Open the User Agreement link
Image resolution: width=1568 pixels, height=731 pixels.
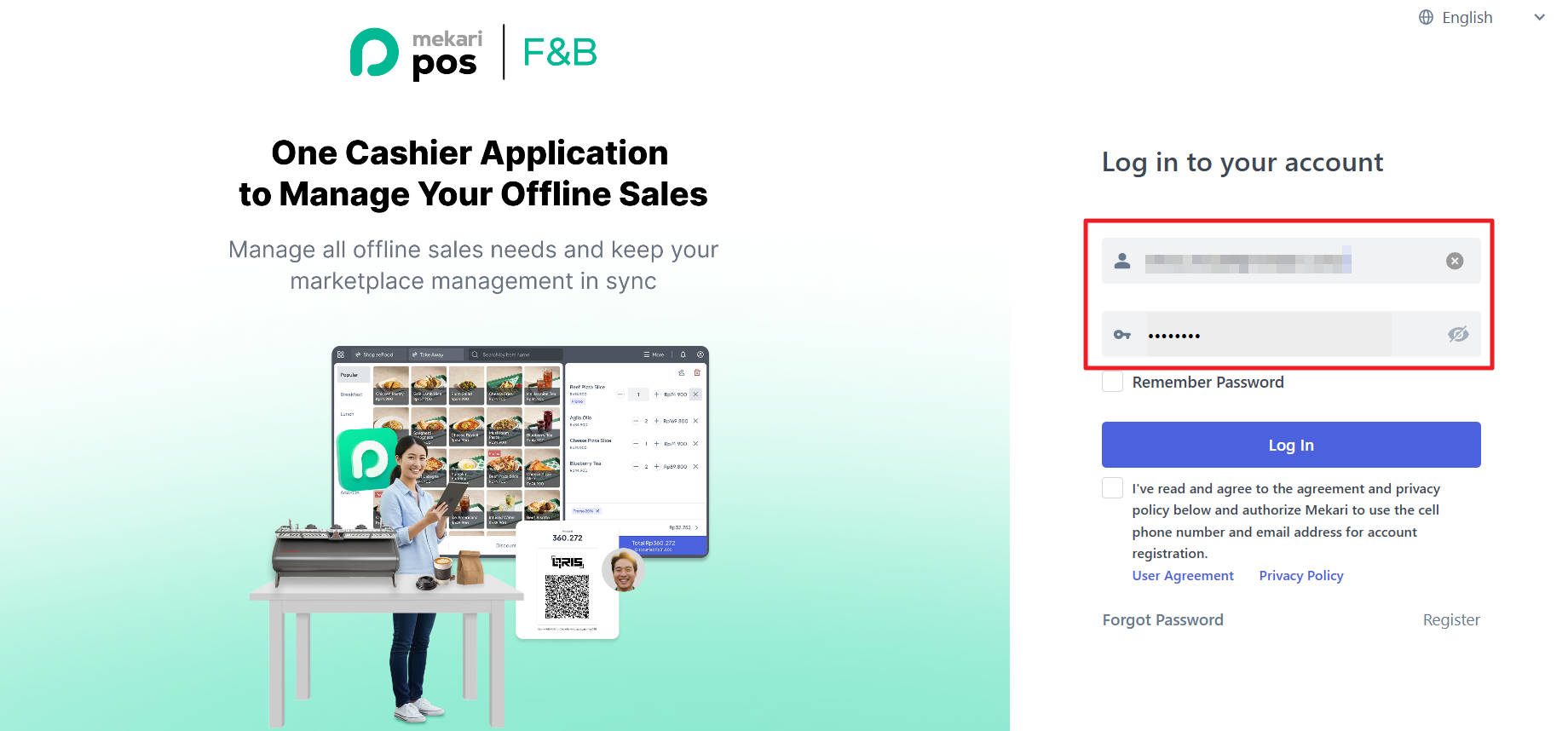[1183, 576]
